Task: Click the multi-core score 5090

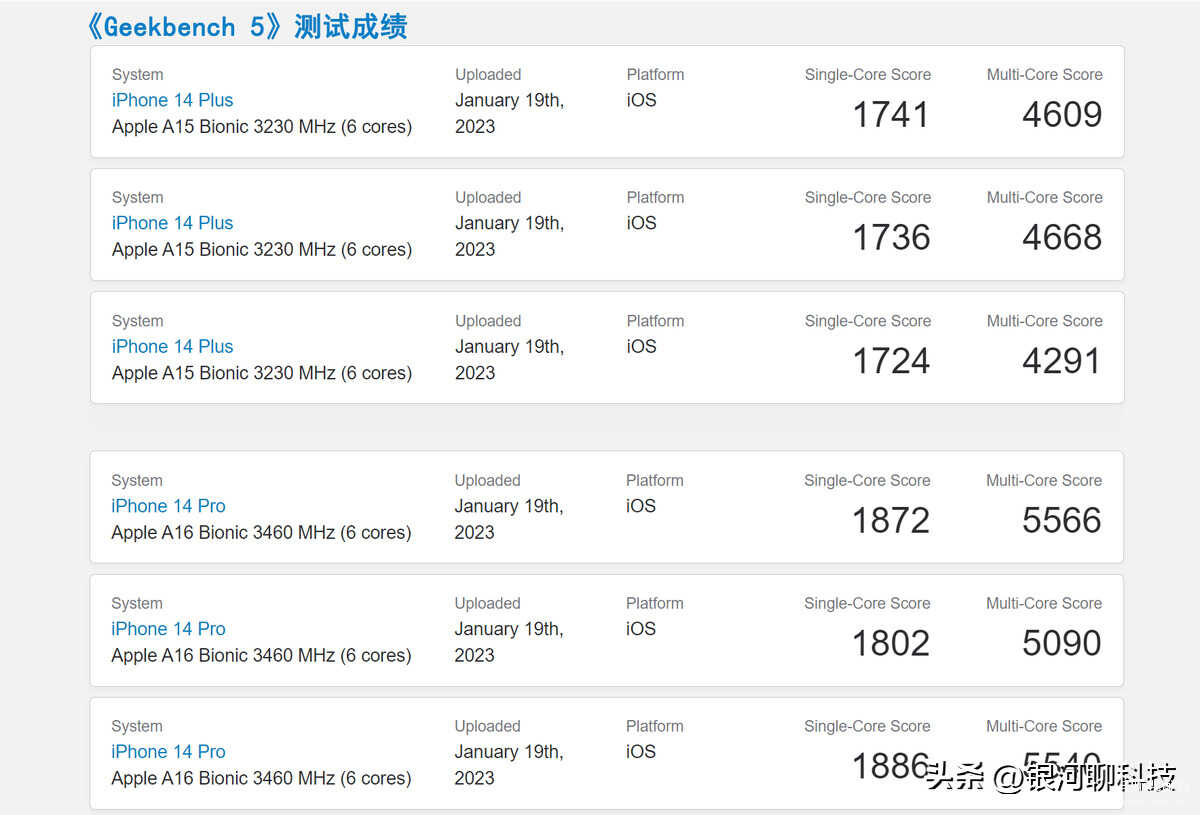Action: click(x=1062, y=644)
